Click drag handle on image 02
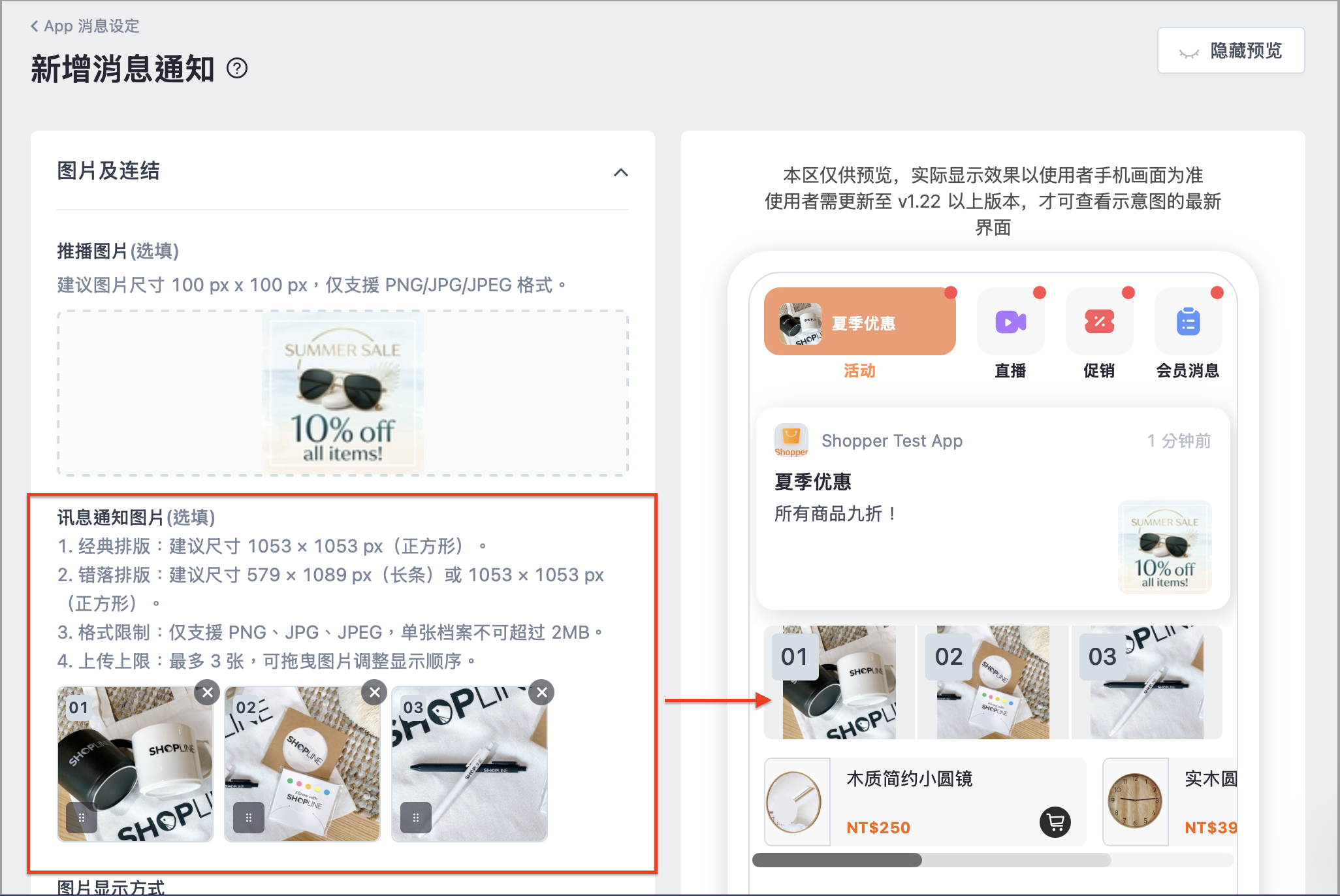Image resolution: width=1340 pixels, height=896 pixels. pos(249,817)
